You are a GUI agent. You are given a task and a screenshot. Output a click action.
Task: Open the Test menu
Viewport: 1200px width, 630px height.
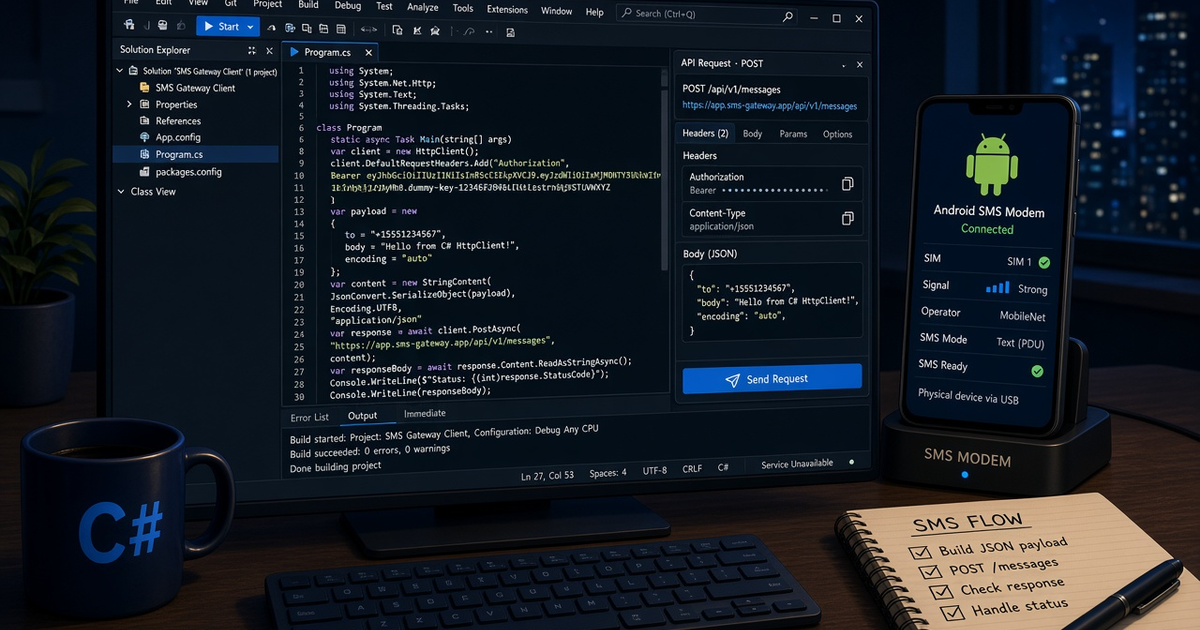(x=384, y=6)
